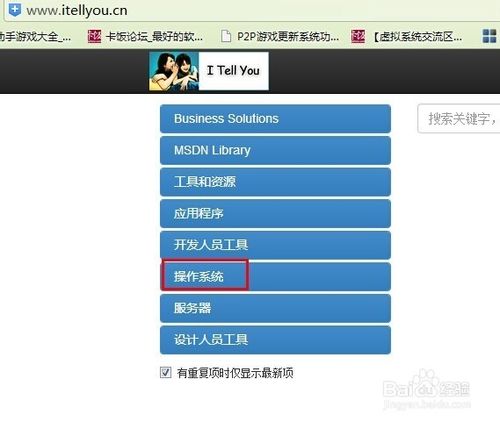The height and width of the screenshot is (422, 500).
Task: Open the 虚拟系统交流区 bookmark link
Action: (417, 36)
